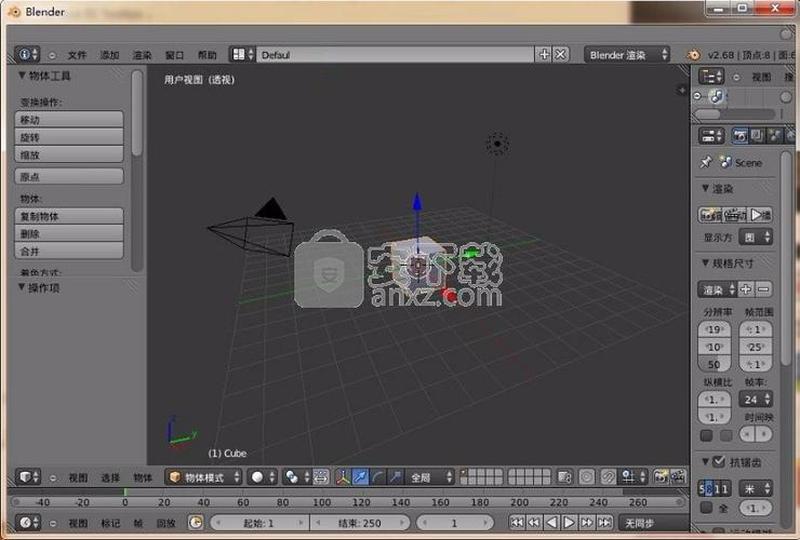Viewport: 800px width, 540px height.
Task: Open the frame rate dropdown showing 24
Action: click(x=756, y=399)
